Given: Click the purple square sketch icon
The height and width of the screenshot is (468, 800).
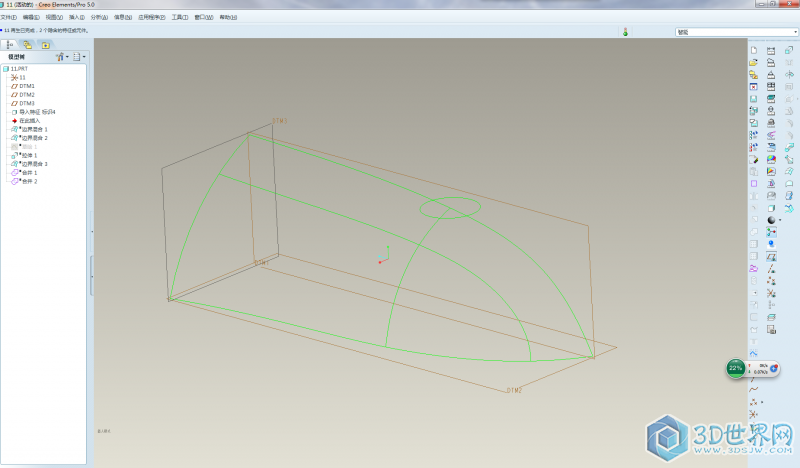Looking at the screenshot, I should tap(754, 184).
